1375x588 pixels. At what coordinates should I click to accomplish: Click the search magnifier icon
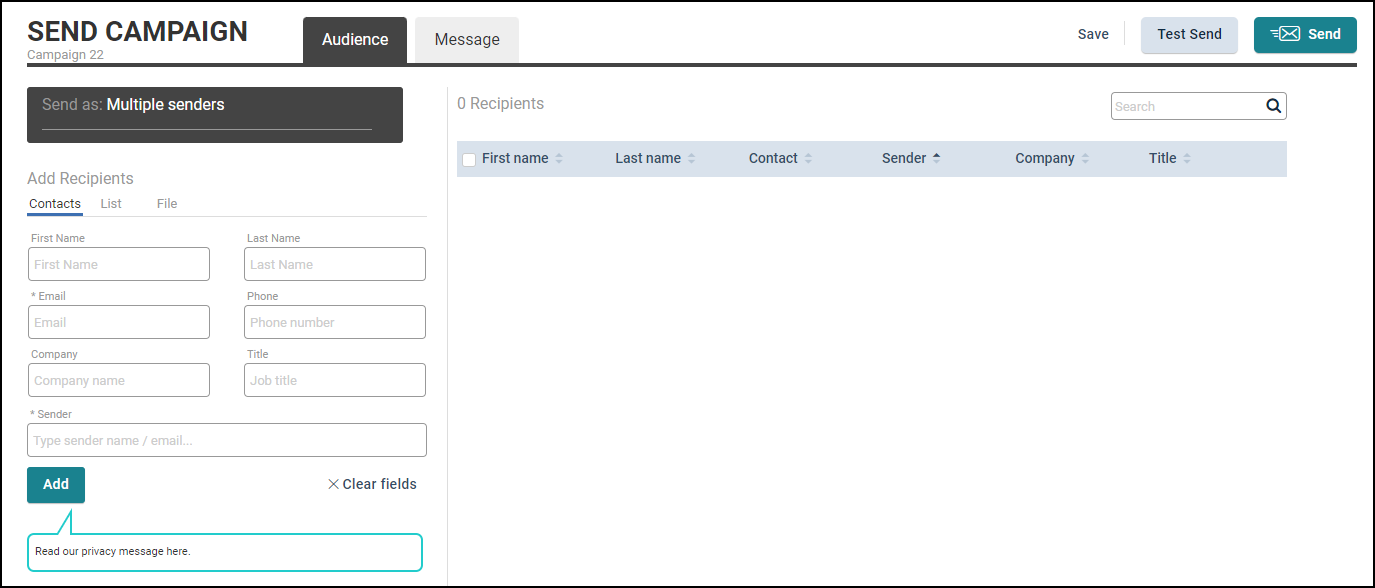[x=1273, y=106]
